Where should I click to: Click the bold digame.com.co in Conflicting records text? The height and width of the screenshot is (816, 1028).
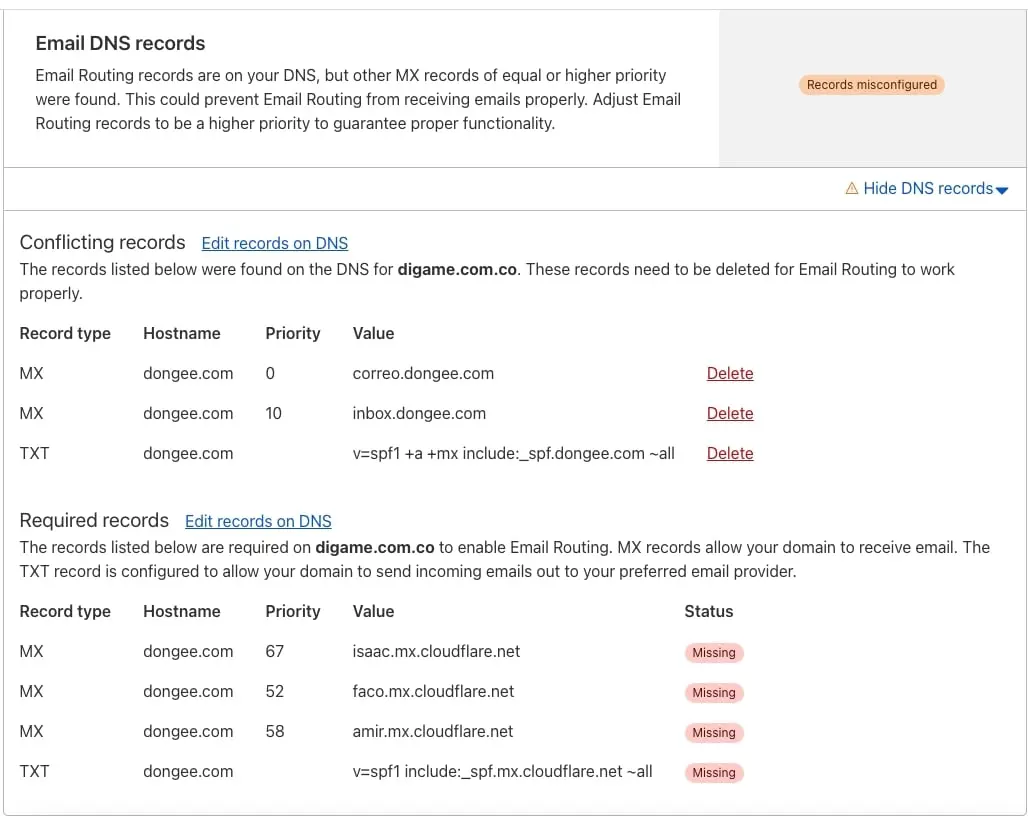coord(457,269)
